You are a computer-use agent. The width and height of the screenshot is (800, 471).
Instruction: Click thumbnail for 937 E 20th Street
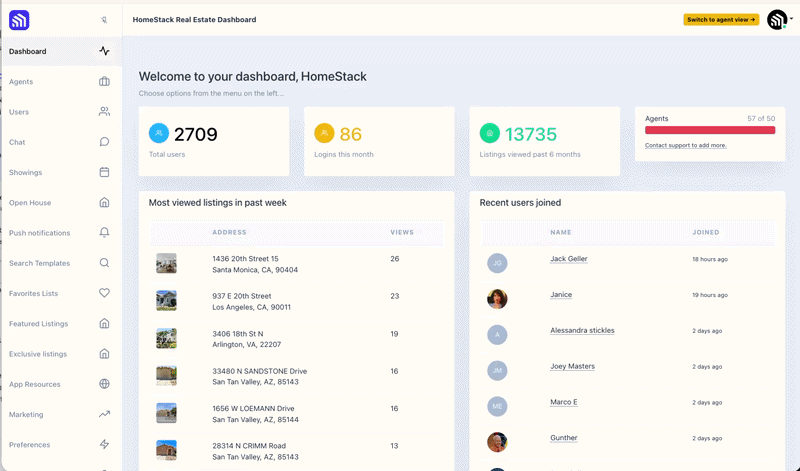point(166,301)
